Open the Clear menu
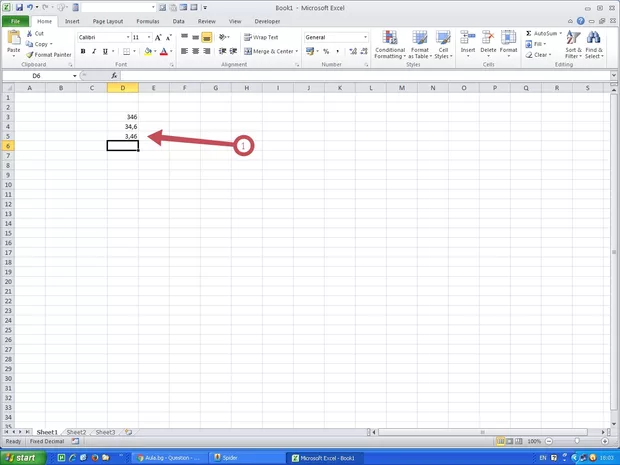This screenshot has height=465, width=620. (x=539, y=55)
